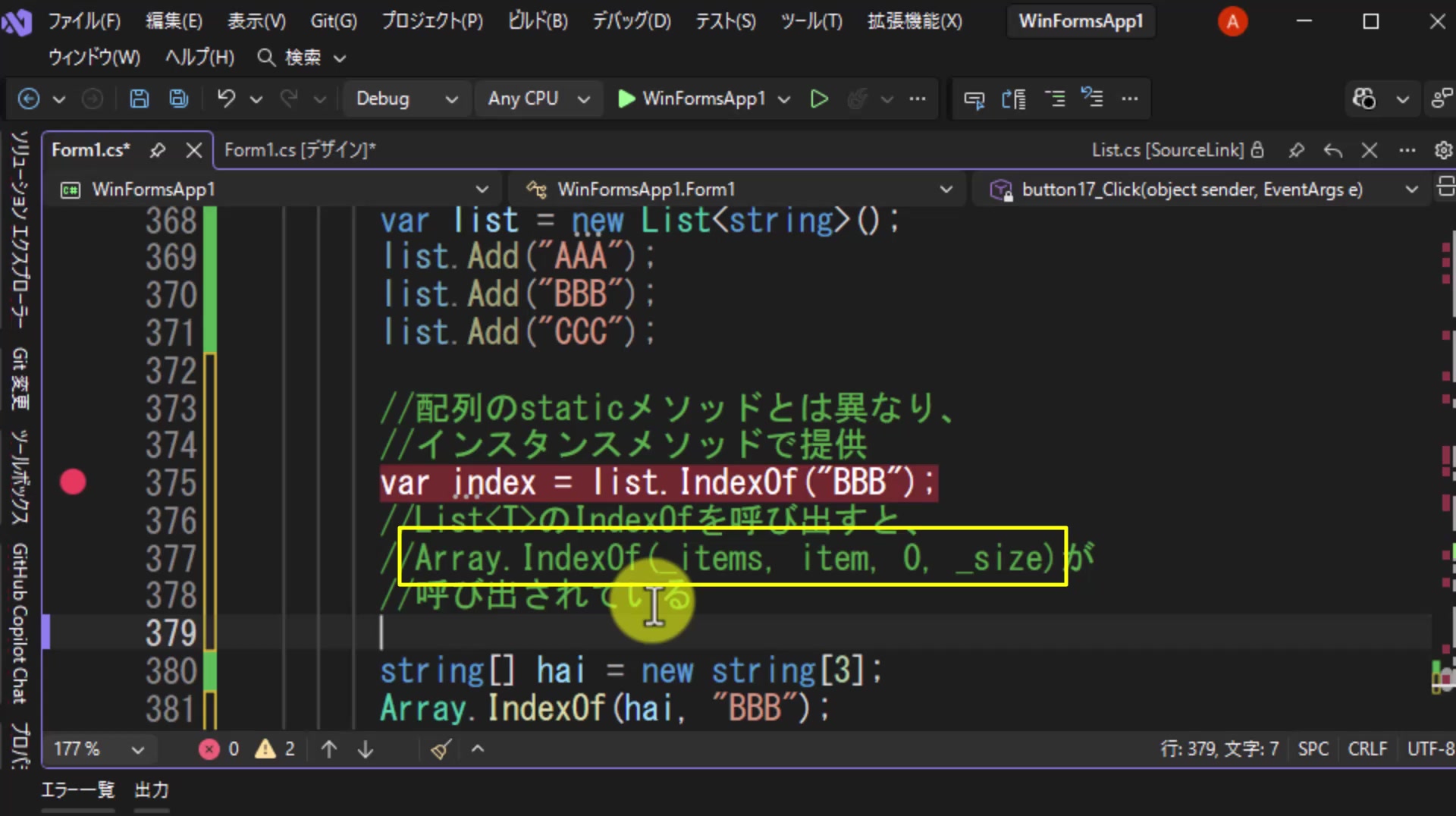Click line number 380 in the gutter

coord(171,671)
